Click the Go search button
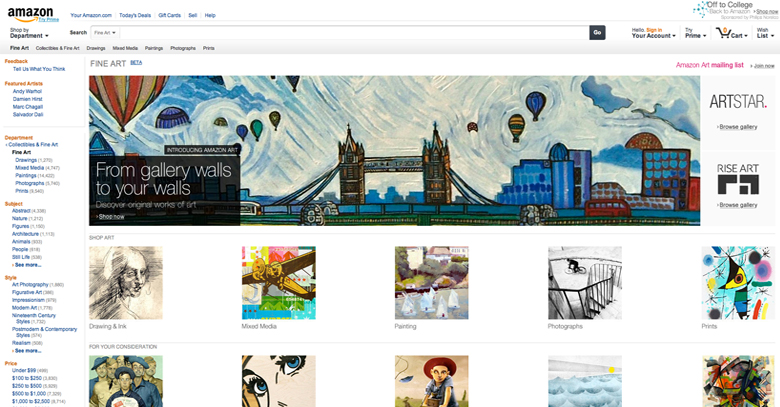780x407 pixels. pyautogui.click(x=597, y=33)
